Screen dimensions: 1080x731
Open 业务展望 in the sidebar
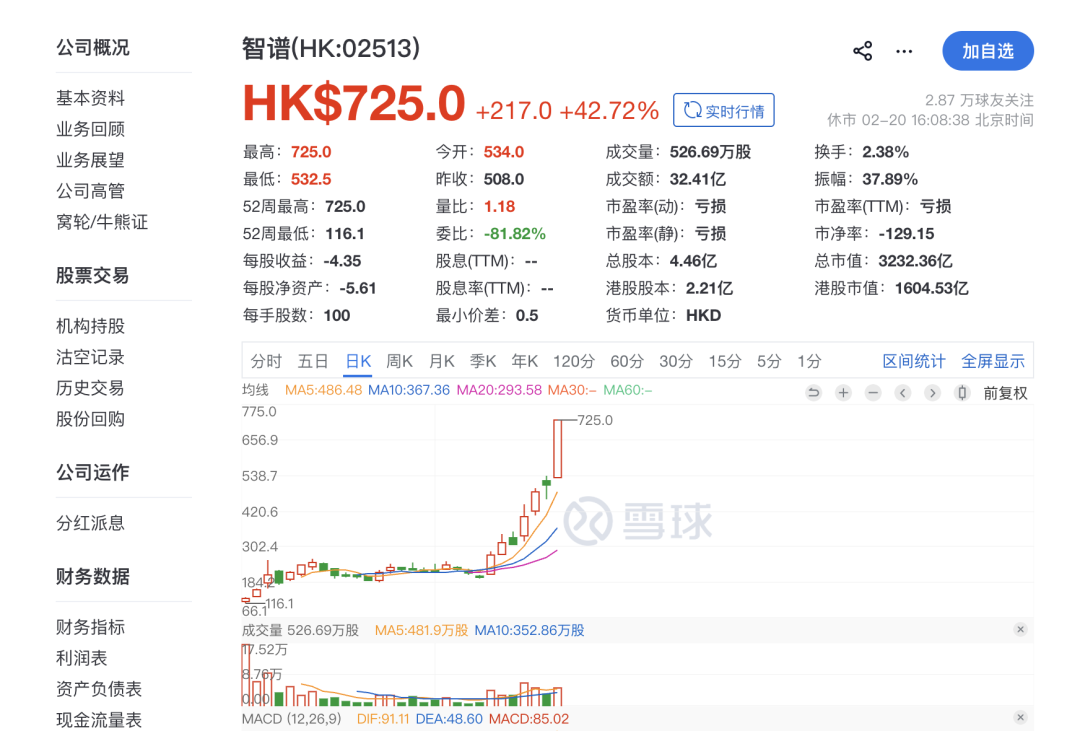click(x=90, y=161)
